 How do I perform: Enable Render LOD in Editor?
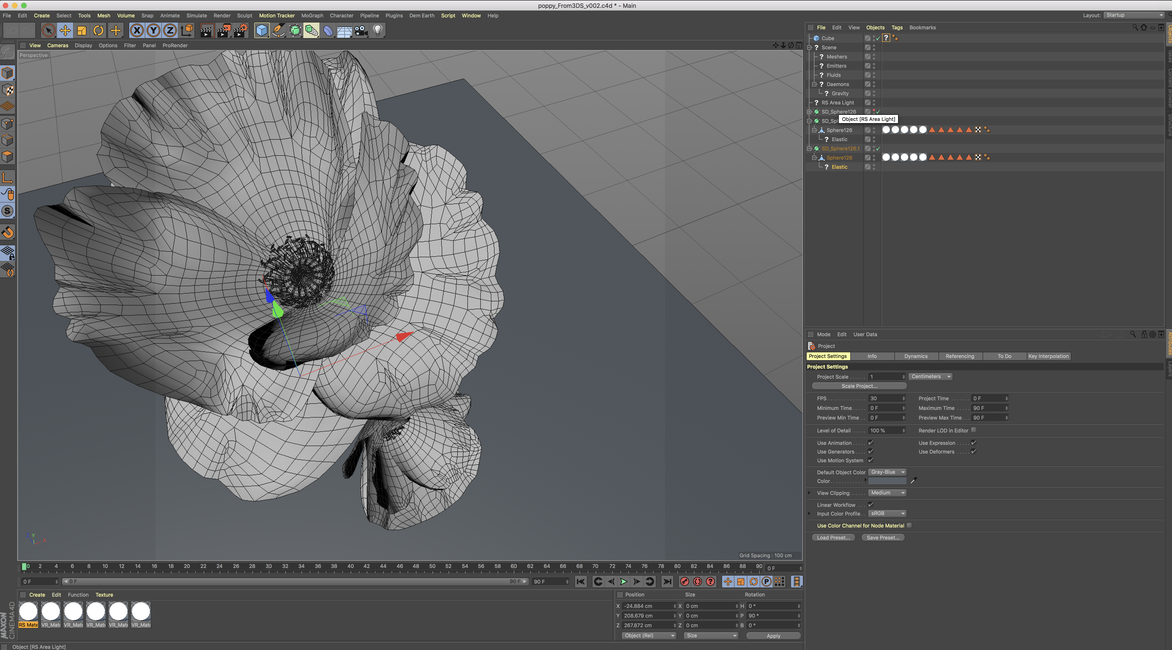click(x=973, y=430)
